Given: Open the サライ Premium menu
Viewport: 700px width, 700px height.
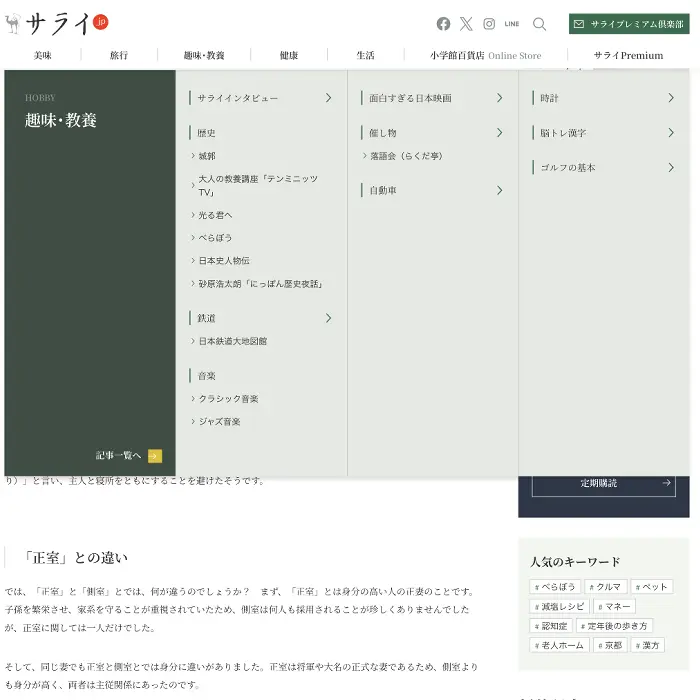Looking at the screenshot, I should tap(628, 55).
